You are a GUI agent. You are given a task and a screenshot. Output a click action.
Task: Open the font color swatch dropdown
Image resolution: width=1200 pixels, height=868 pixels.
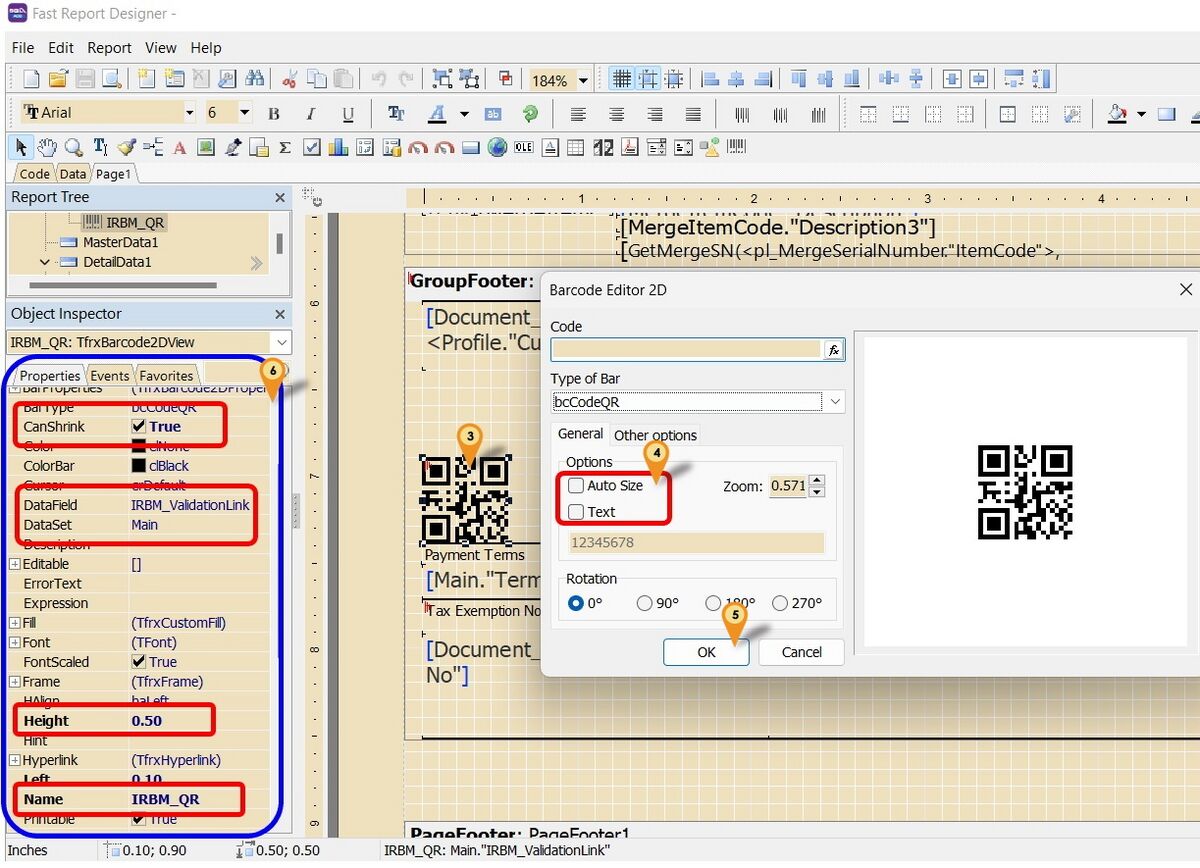pyautogui.click(x=464, y=113)
